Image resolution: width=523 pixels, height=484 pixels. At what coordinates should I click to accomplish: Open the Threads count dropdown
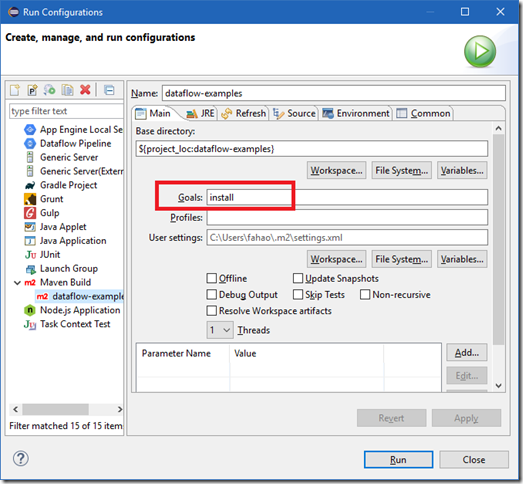coord(220,330)
